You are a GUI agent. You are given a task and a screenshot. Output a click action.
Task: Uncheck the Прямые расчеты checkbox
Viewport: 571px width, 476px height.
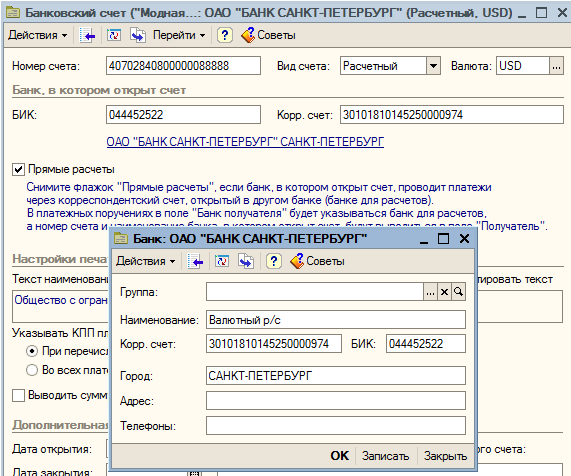point(18,169)
